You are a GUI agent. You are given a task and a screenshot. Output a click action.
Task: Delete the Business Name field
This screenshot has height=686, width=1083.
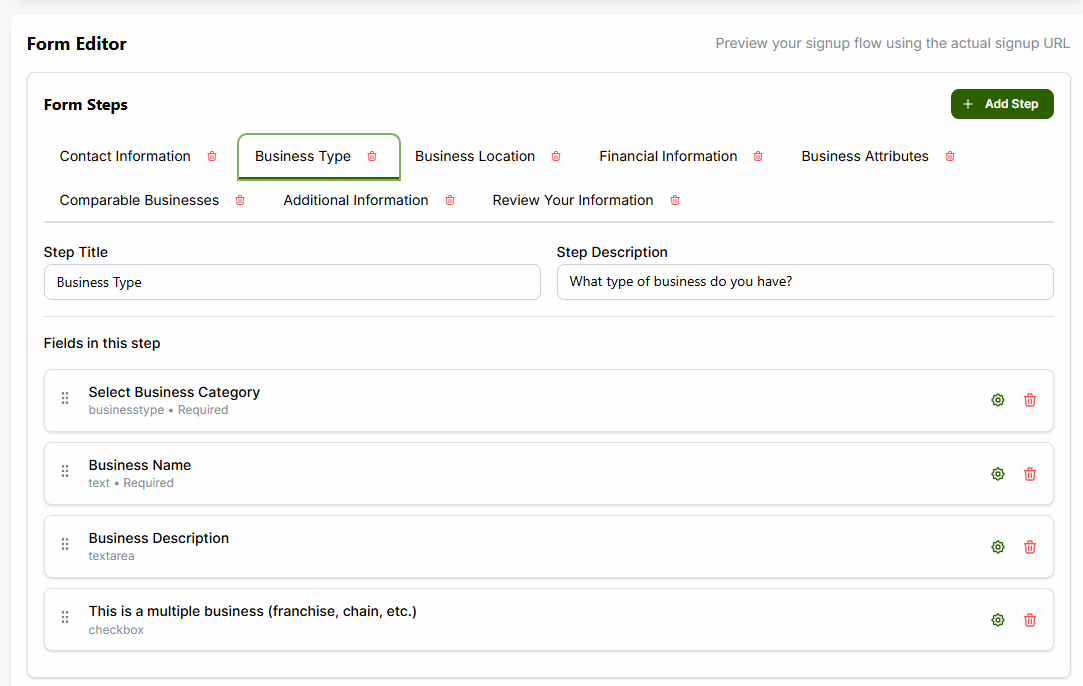pyautogui.click(x=1029, y=473)
